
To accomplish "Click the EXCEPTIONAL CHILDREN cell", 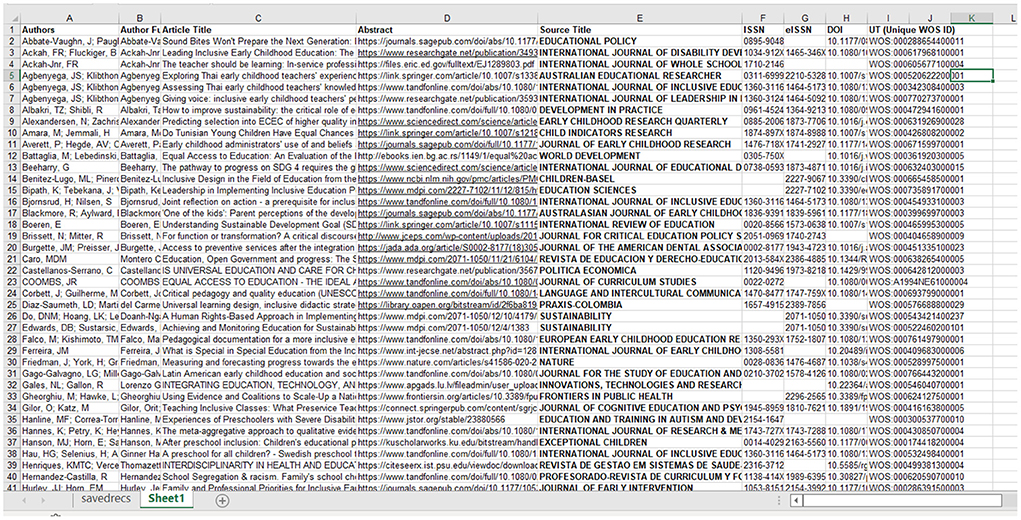I will [640, 442].
